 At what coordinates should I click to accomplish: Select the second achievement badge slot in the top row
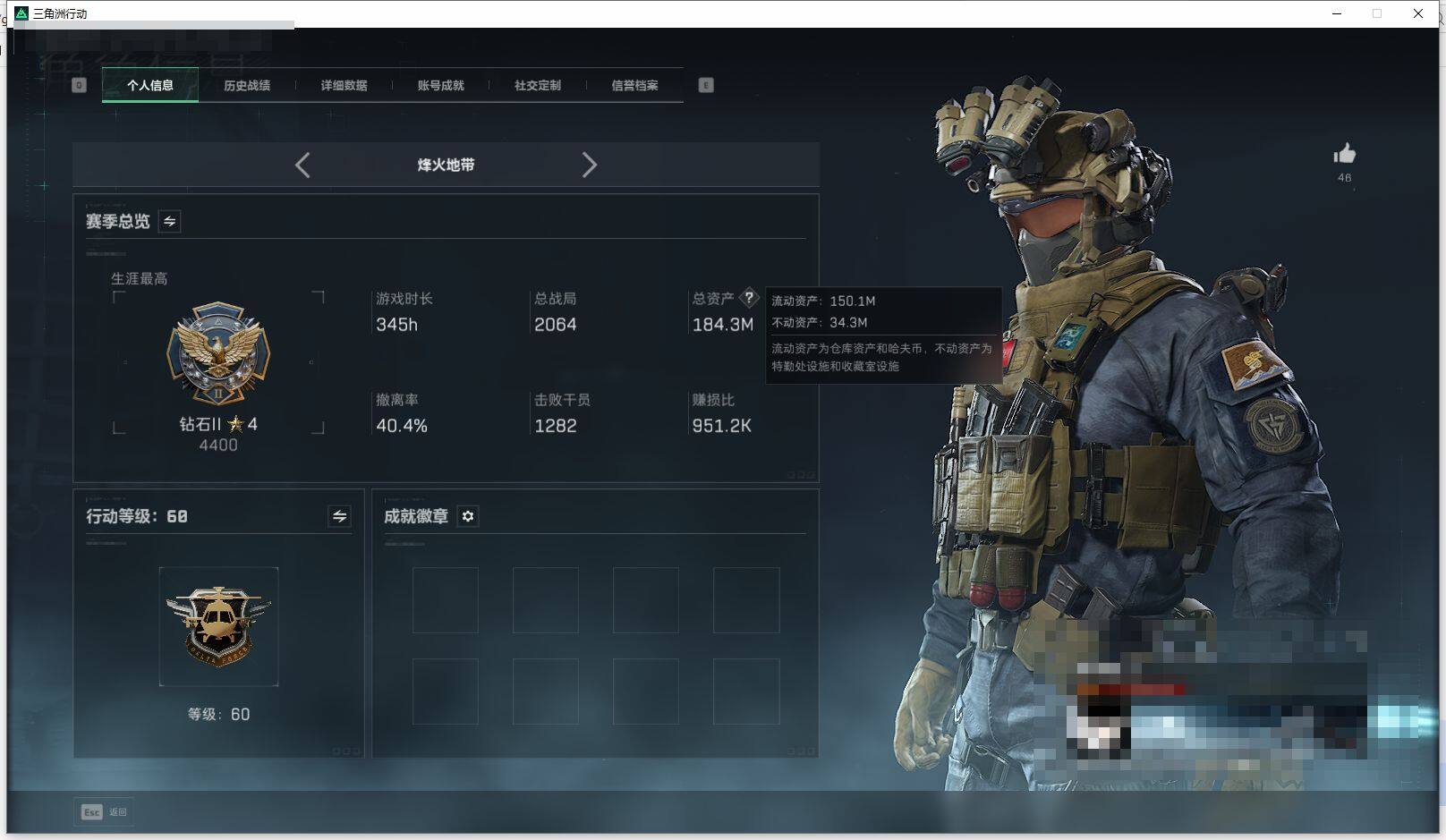(x=546, y=600)
